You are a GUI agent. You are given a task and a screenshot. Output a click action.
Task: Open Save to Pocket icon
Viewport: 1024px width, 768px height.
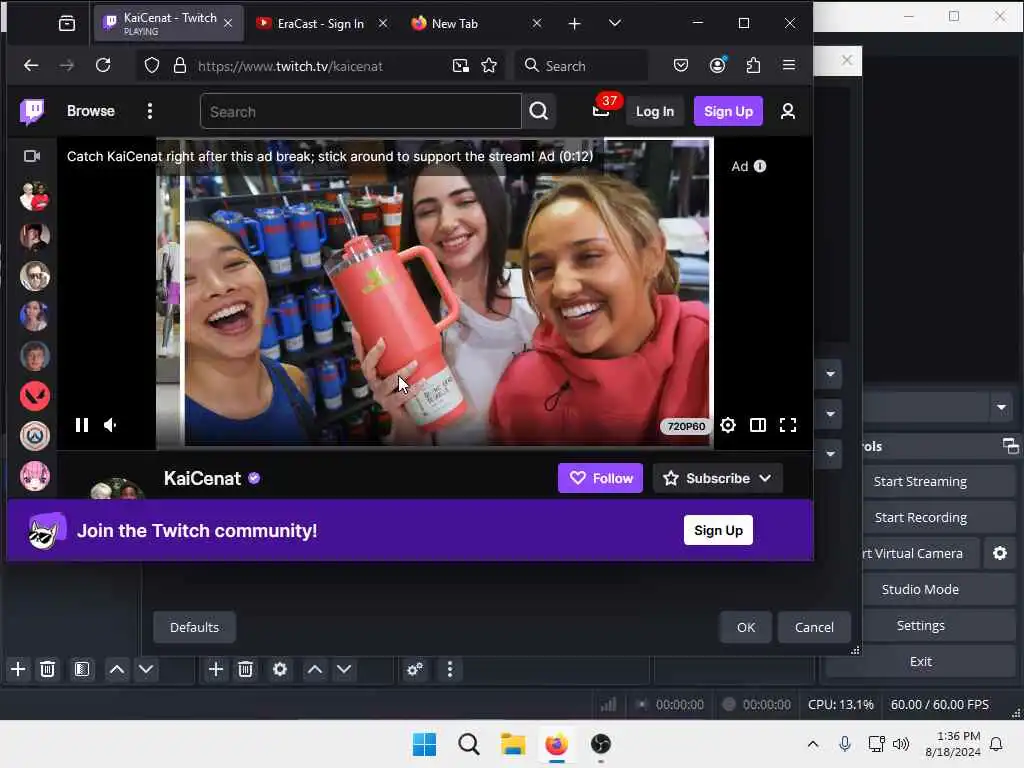coord(680,65)
